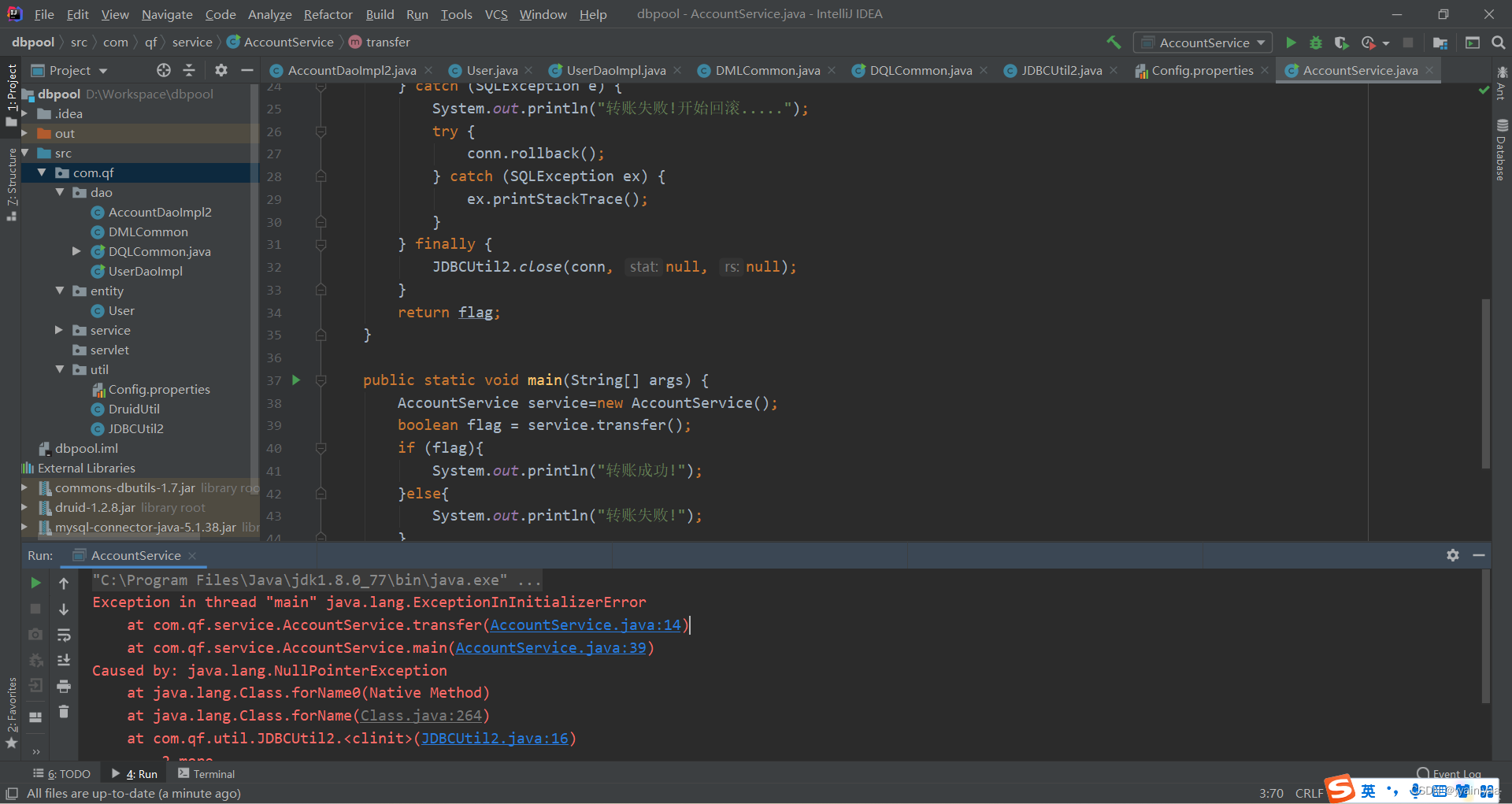The width and height of the screenshot is (1512, 804).
Task: Build the project with the hammer icon
Action: coord(1114,43)
